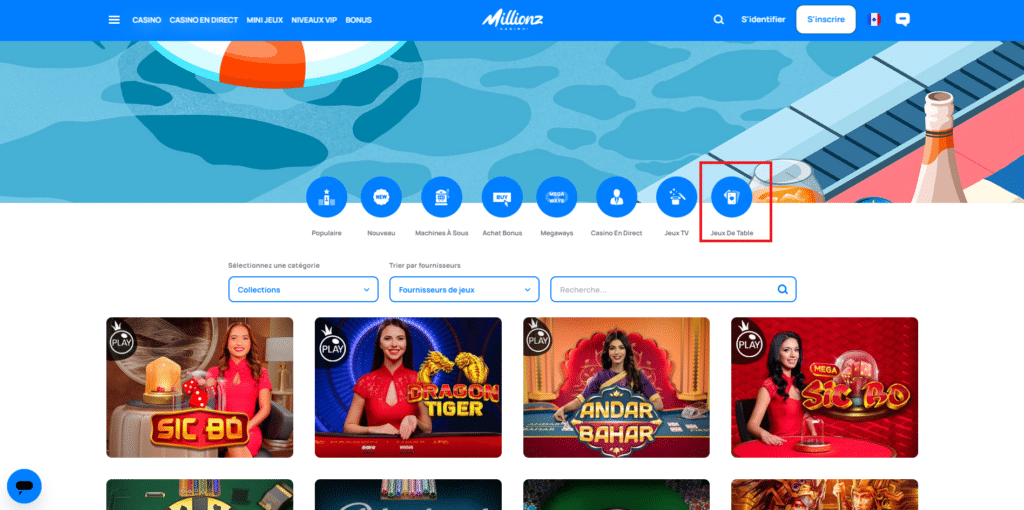Open the Dragon Tiger game thumbnail
This screenshot has width=1024, height=510.
tap(408, 387)
